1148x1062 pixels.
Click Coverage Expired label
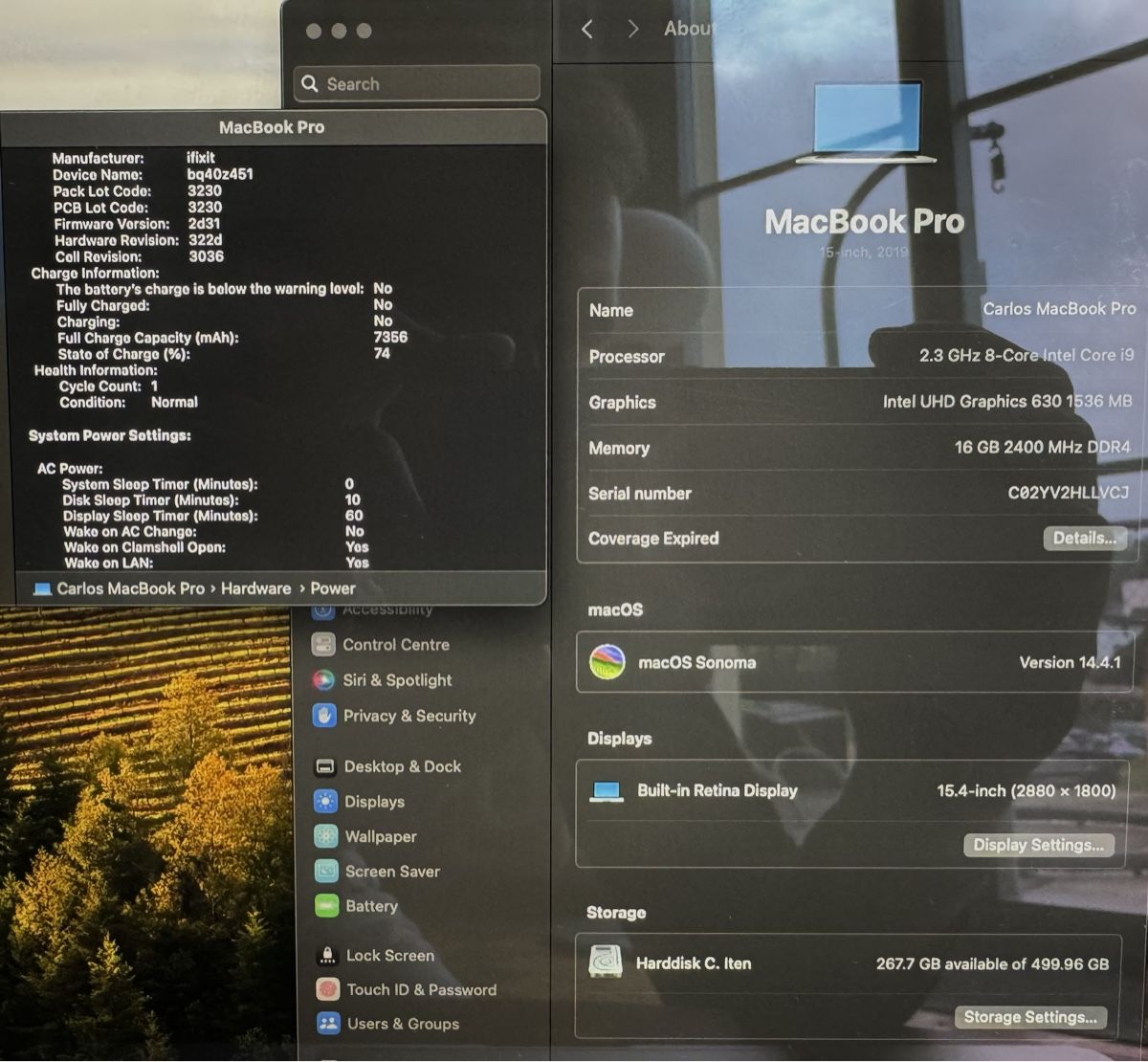pos(653,539)
